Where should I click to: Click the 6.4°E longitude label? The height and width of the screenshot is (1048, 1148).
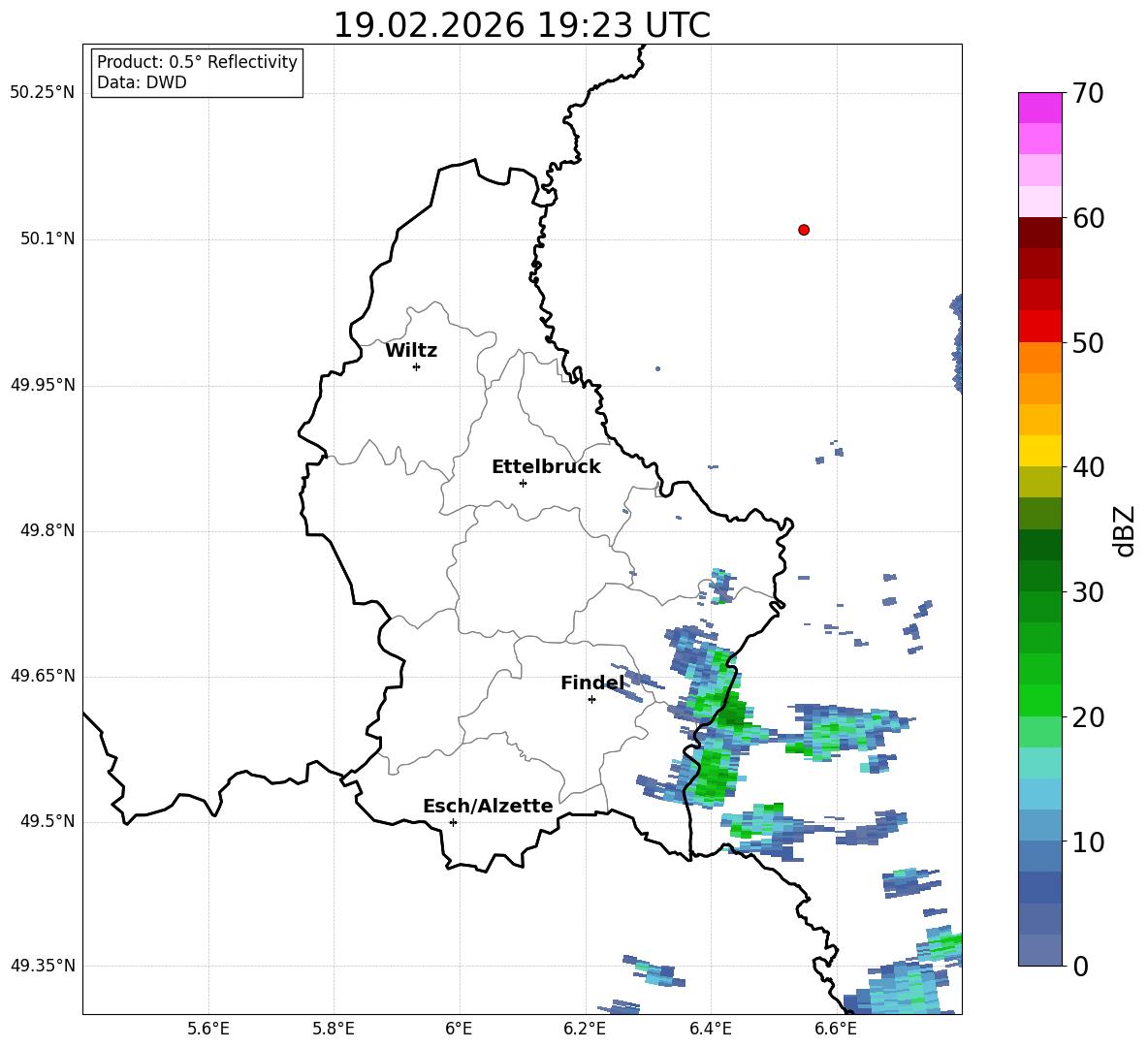[710, 1029]
